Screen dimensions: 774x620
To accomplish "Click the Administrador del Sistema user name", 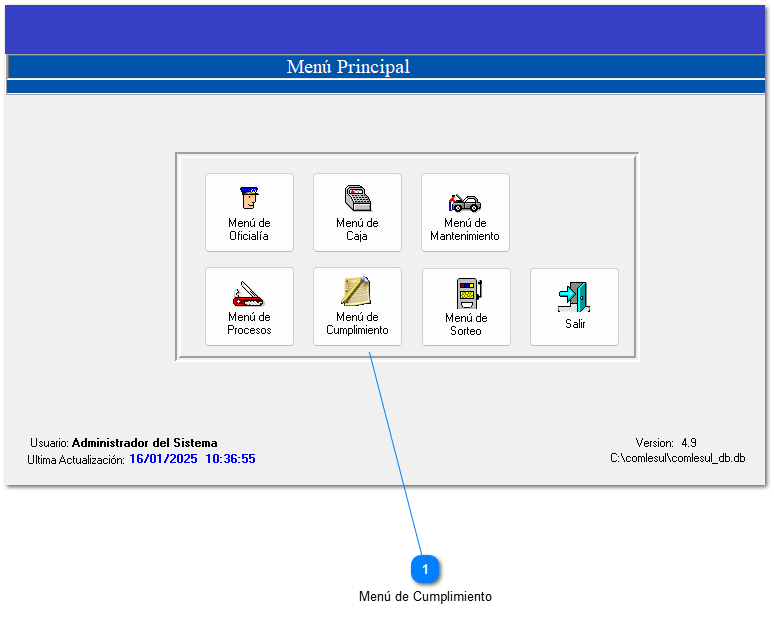I will pyautogui.click(x=144, y=443).
